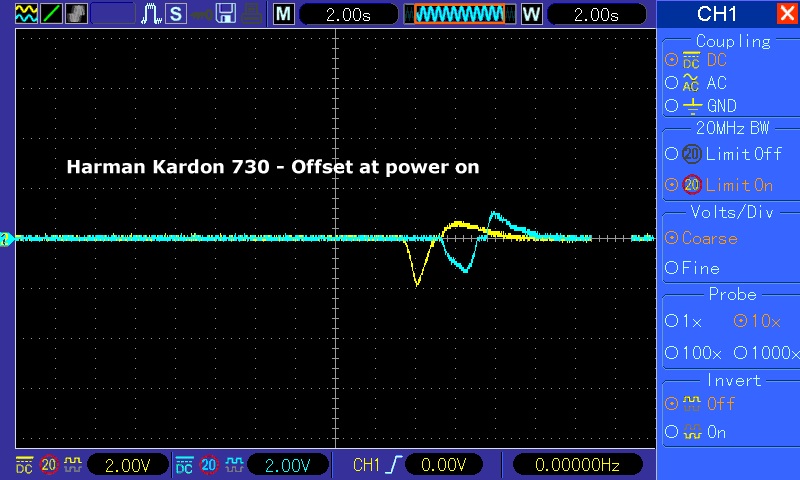Click the CH1 panel title

(x=717, y=14)
